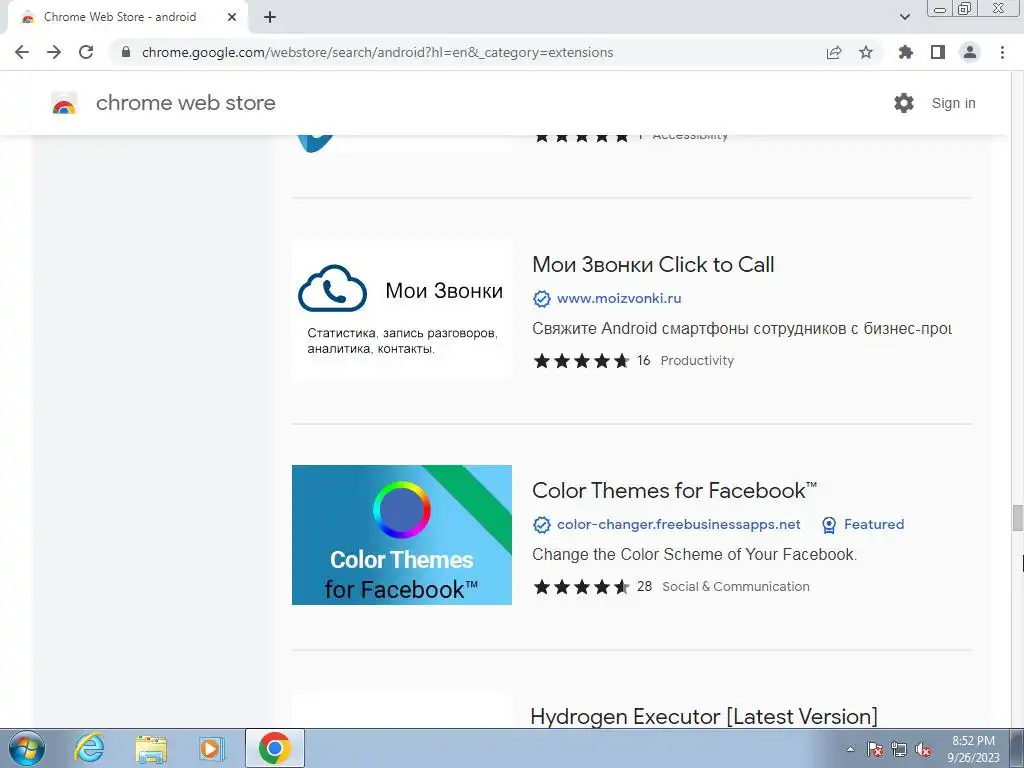Click verified badge beside color-changer.freebusinessapps.net
Image resolution: width=1024 pixels, height=768 pixels.
coord(541,524)
